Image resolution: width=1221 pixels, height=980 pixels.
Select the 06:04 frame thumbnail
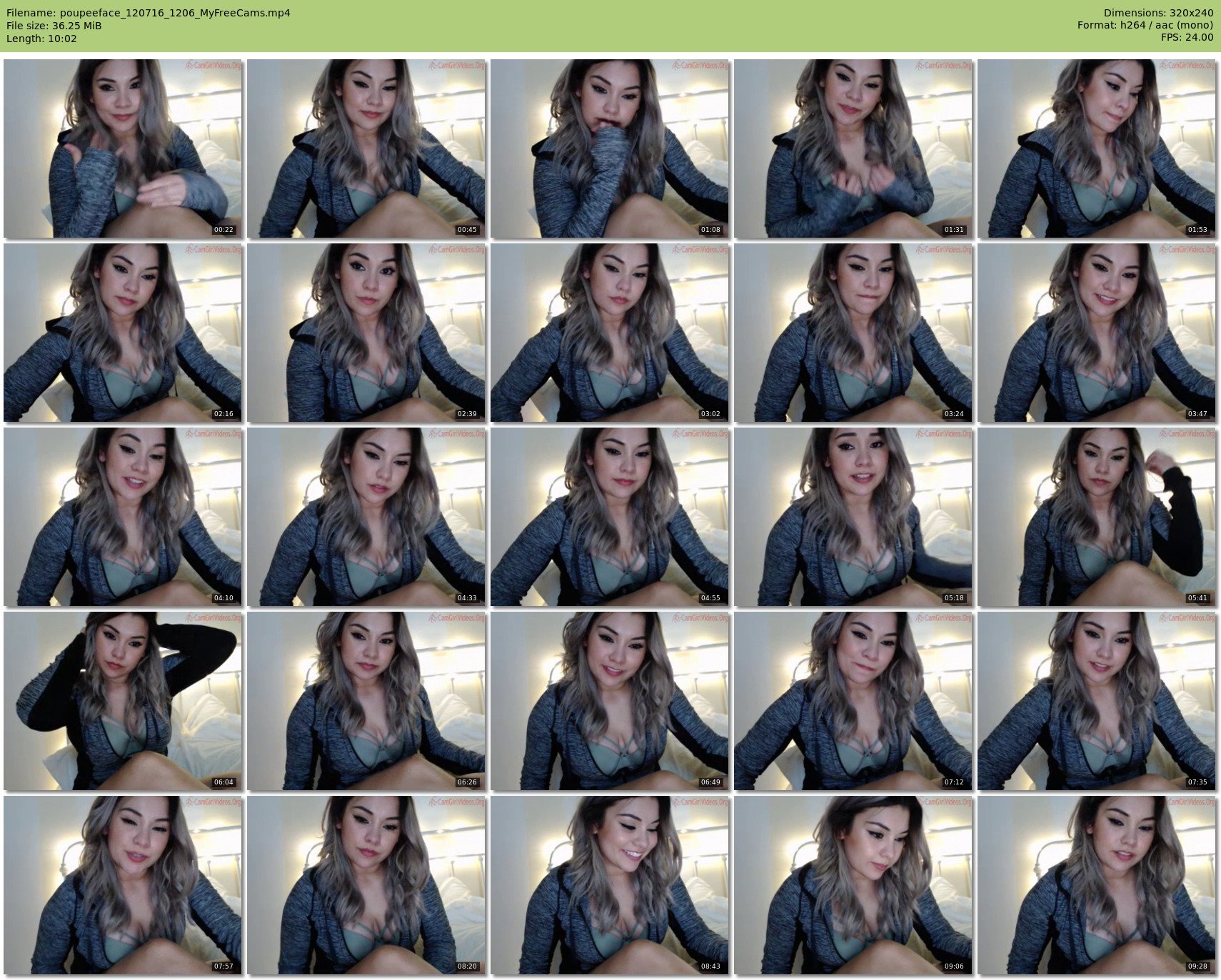pyautogui.click(x=123, y=701)
